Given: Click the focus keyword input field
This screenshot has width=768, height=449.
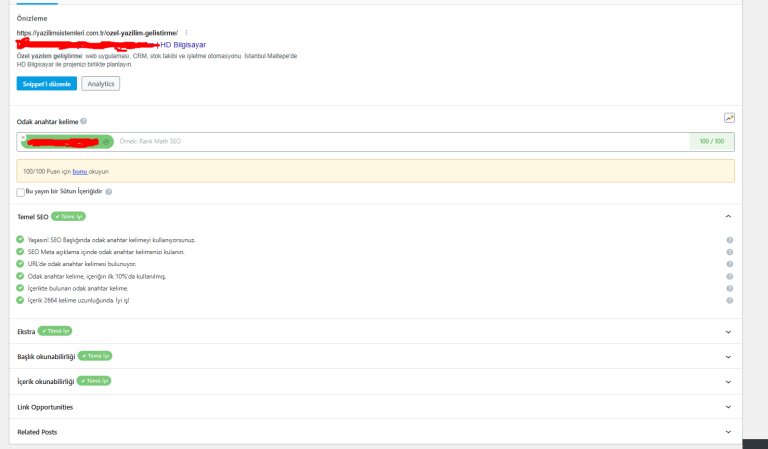Looking at the screenshot, I should 402,142.
